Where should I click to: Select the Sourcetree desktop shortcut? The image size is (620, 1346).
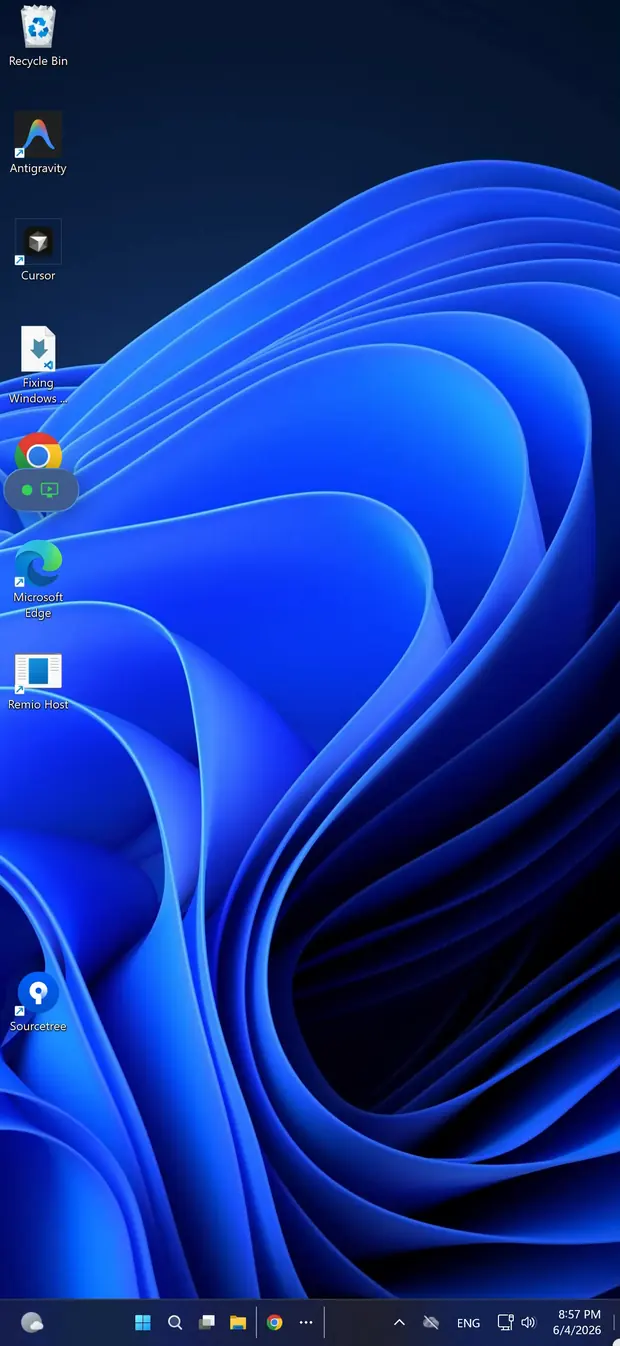38,1003
